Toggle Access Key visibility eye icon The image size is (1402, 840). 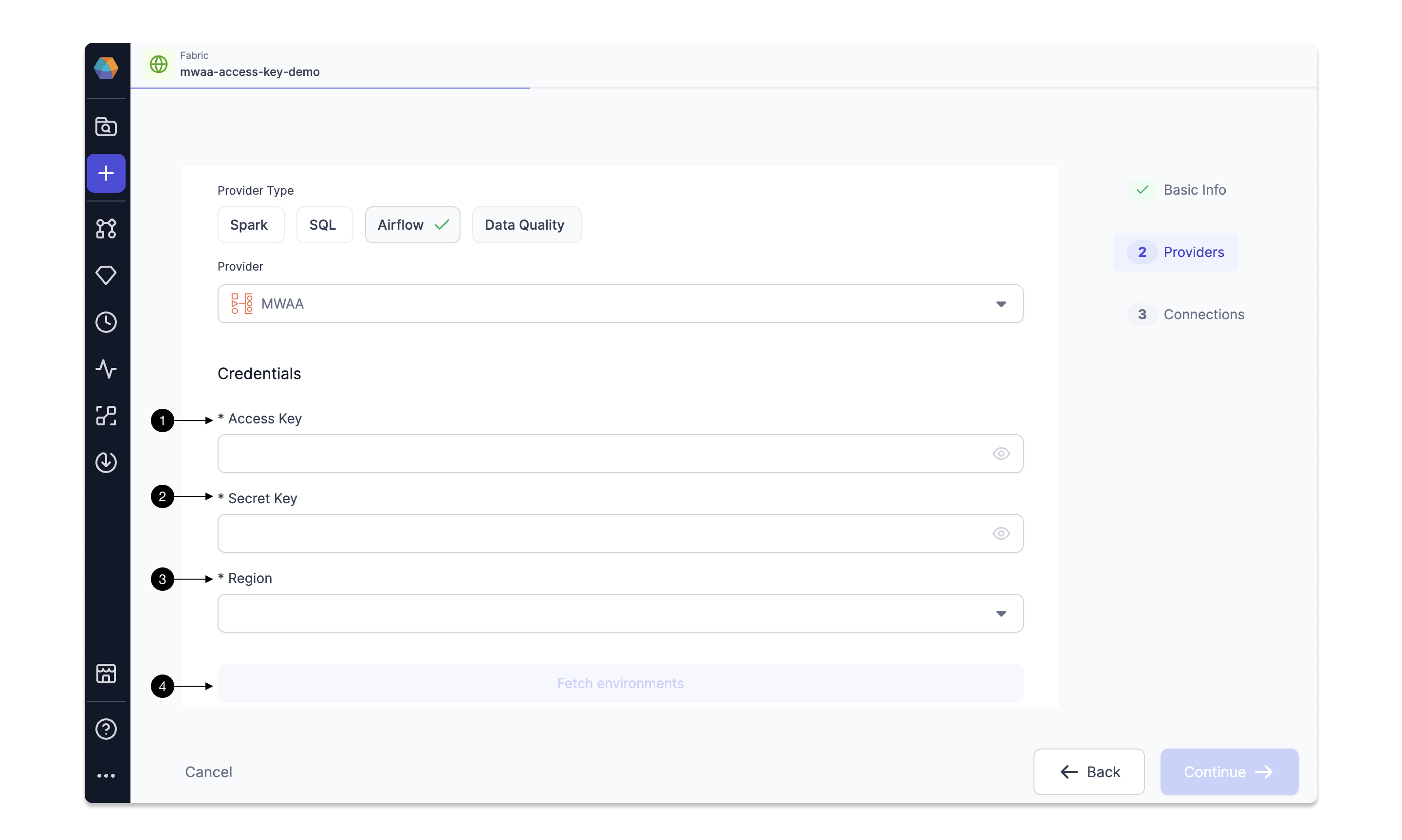(x=1001, y=454)
